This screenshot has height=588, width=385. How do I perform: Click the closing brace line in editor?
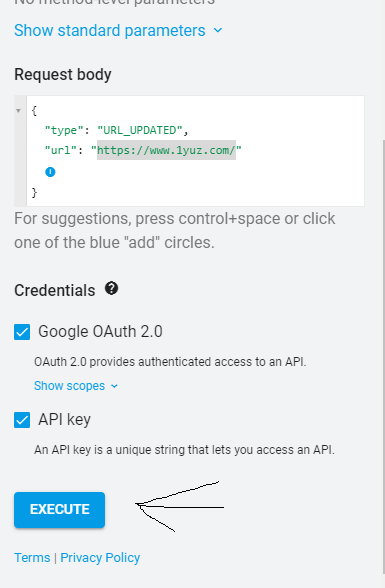pos(34,192)
